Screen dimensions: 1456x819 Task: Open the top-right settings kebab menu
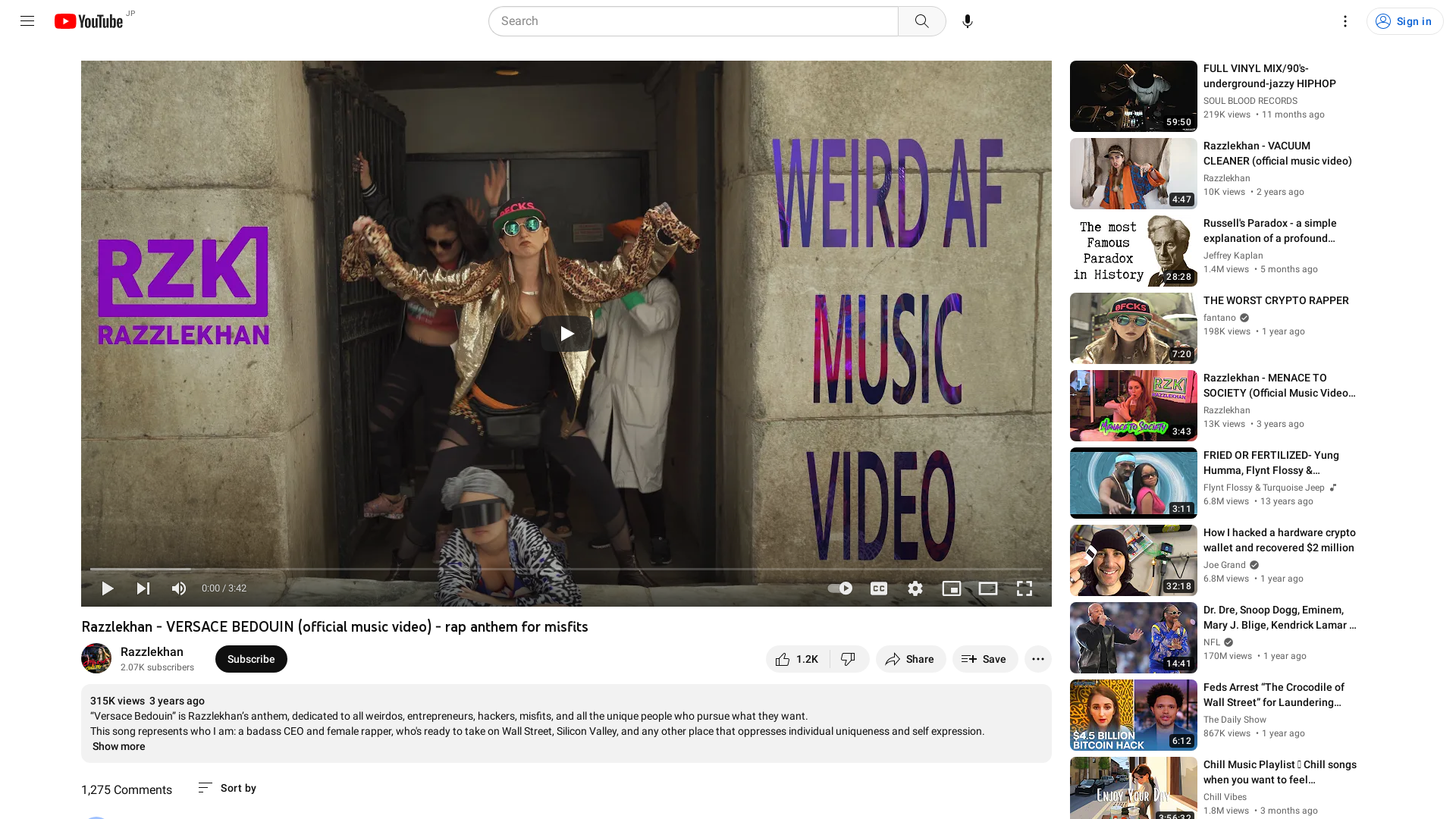pyautogui.click(x=1345, y=21)
